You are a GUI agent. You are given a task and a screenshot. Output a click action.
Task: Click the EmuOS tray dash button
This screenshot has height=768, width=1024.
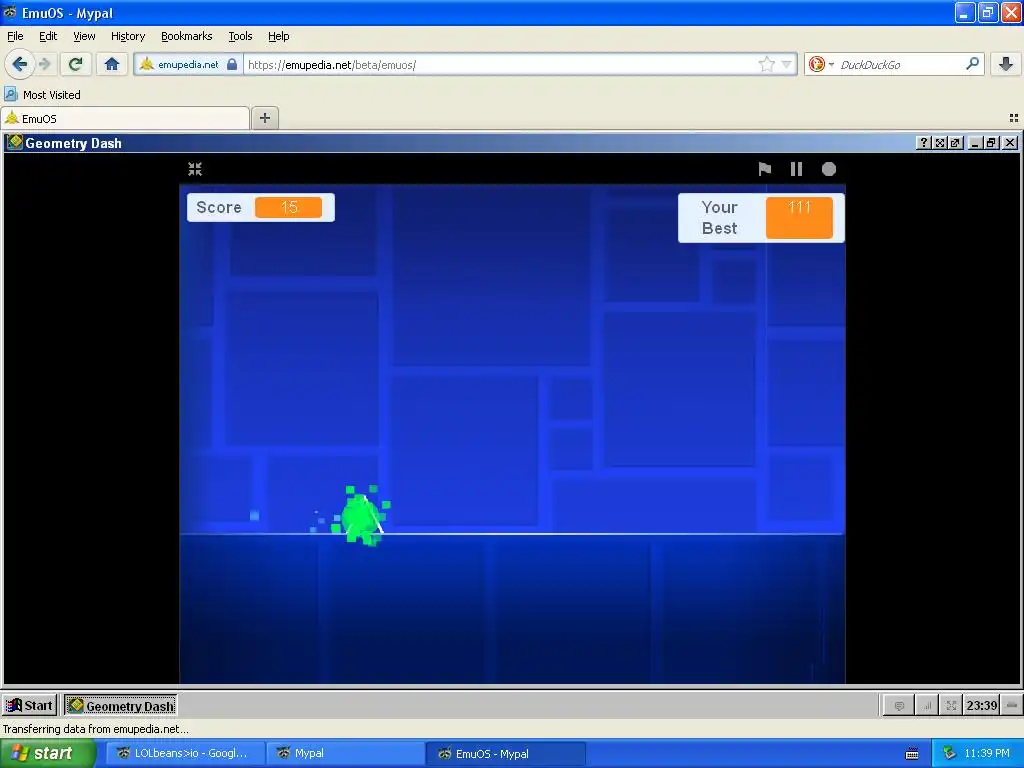(1012, 705)
